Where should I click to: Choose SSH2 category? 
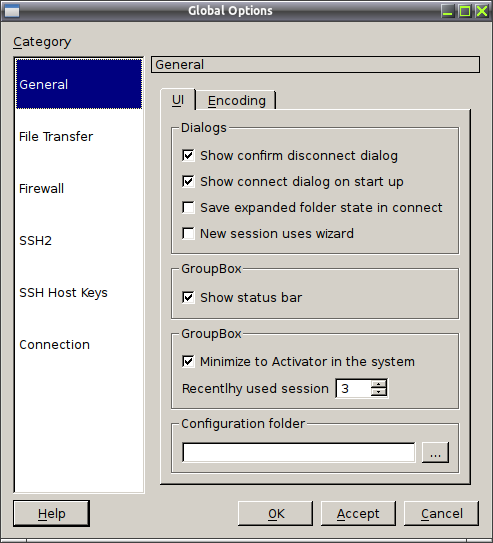coord(79,240)
